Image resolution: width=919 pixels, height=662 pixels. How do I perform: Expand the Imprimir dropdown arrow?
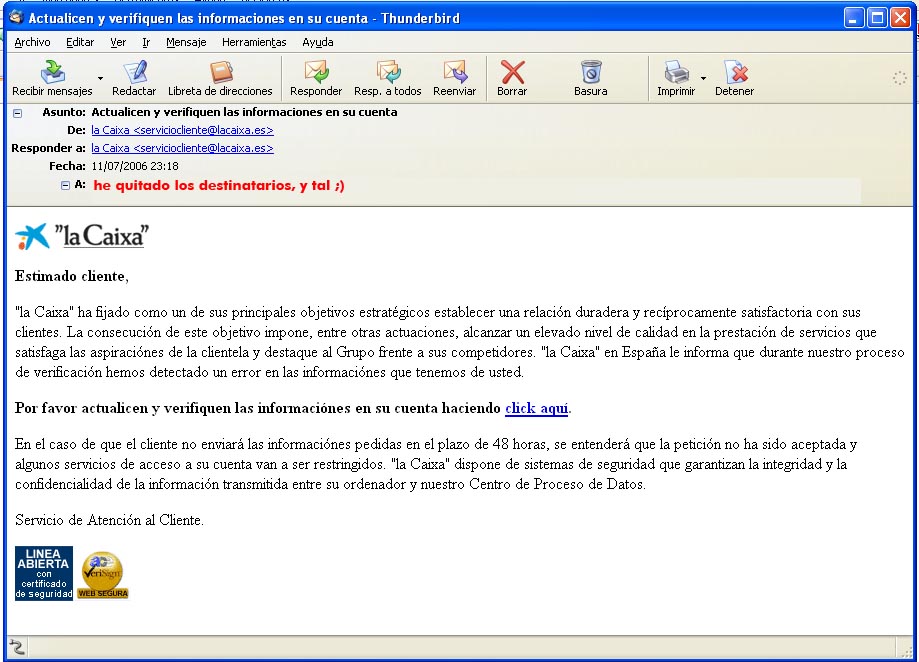pos(704,77)
